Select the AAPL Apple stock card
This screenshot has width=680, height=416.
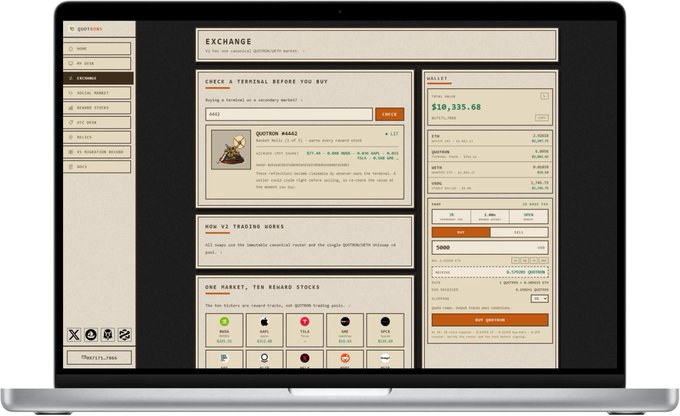point(265,331)
